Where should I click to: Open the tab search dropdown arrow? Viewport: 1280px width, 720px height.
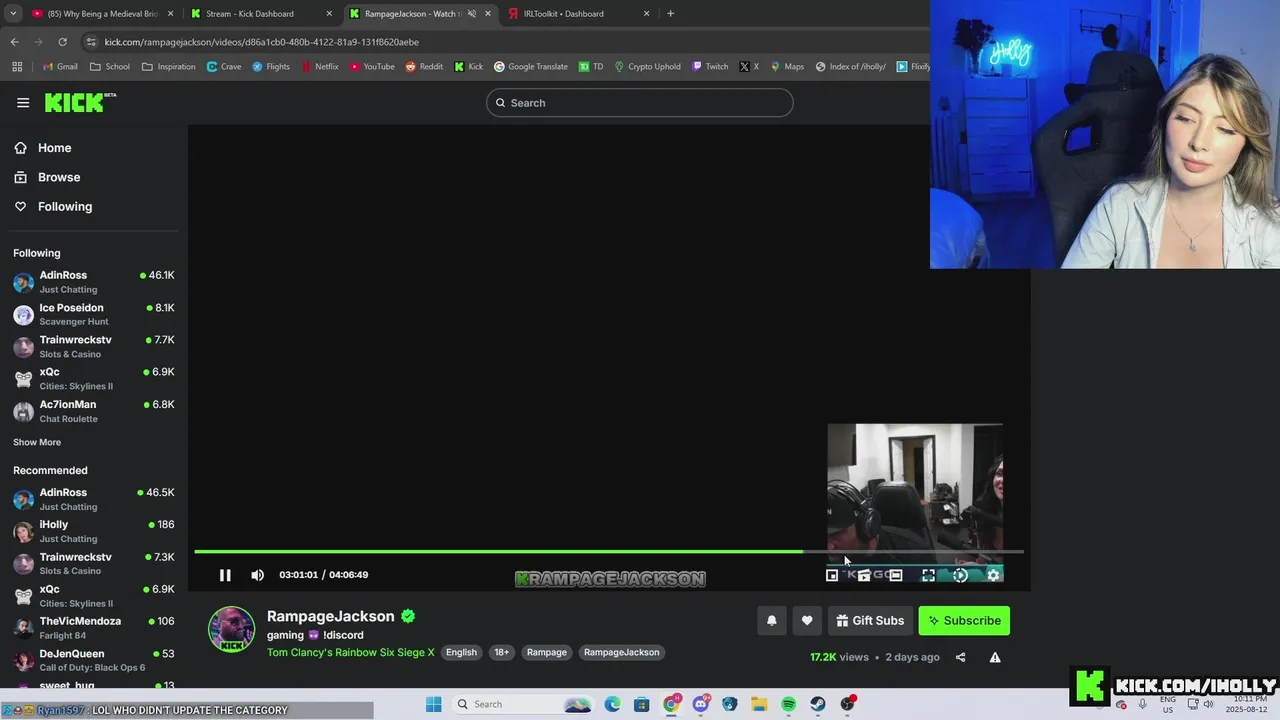point(12,14)
